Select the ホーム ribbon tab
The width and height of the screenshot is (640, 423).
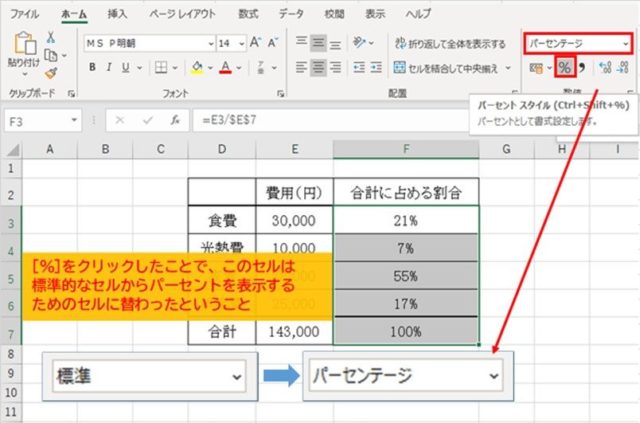click(x=74, y=15)
